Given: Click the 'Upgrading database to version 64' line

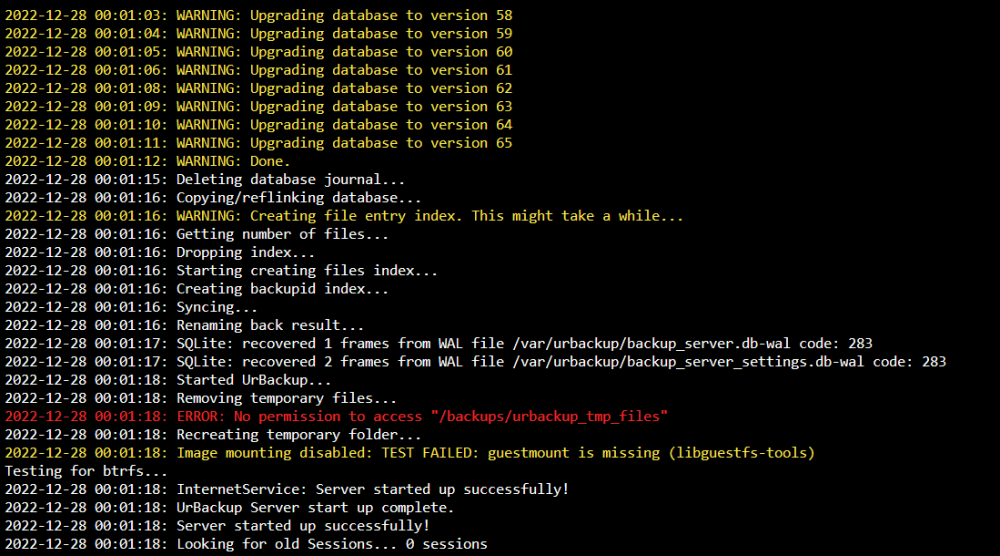Looking at the screenshot, I should tap(259, 124).
